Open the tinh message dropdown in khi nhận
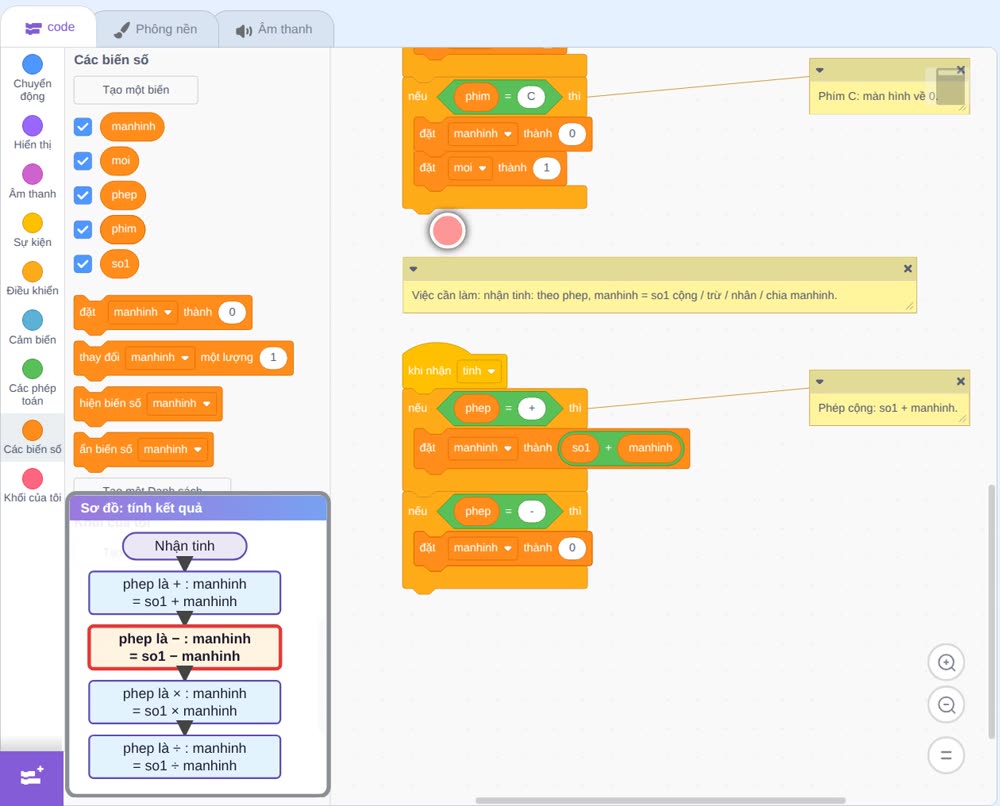 point(479,371)
